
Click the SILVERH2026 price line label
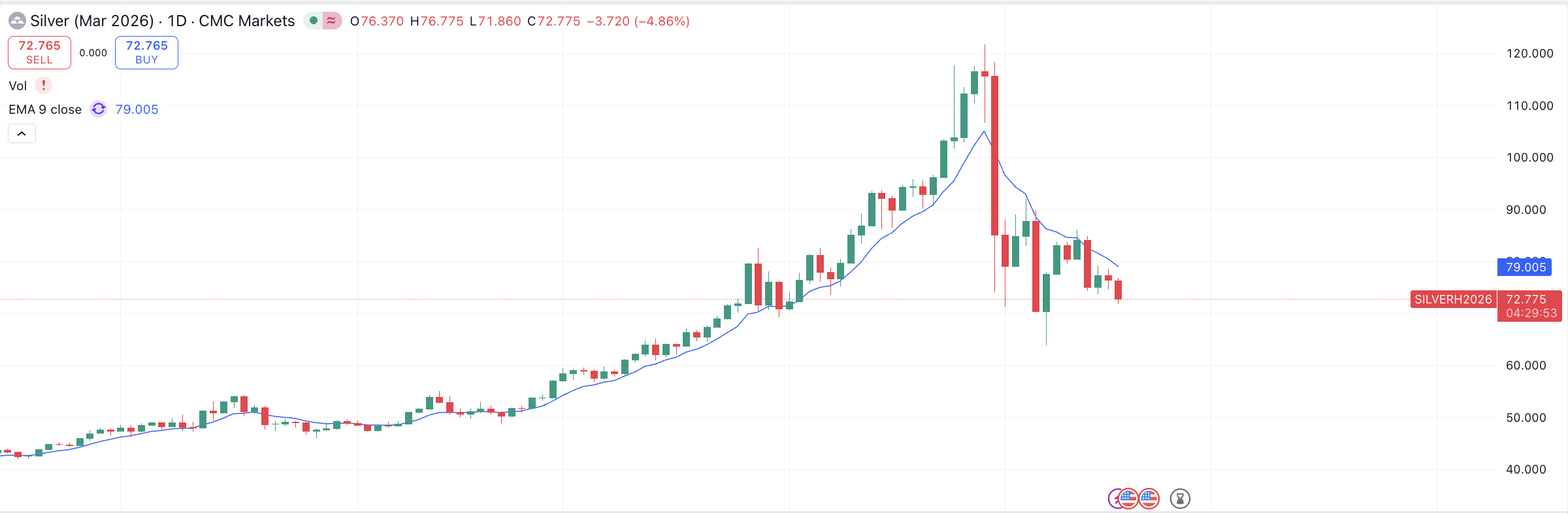click(x=1453, y=300)
